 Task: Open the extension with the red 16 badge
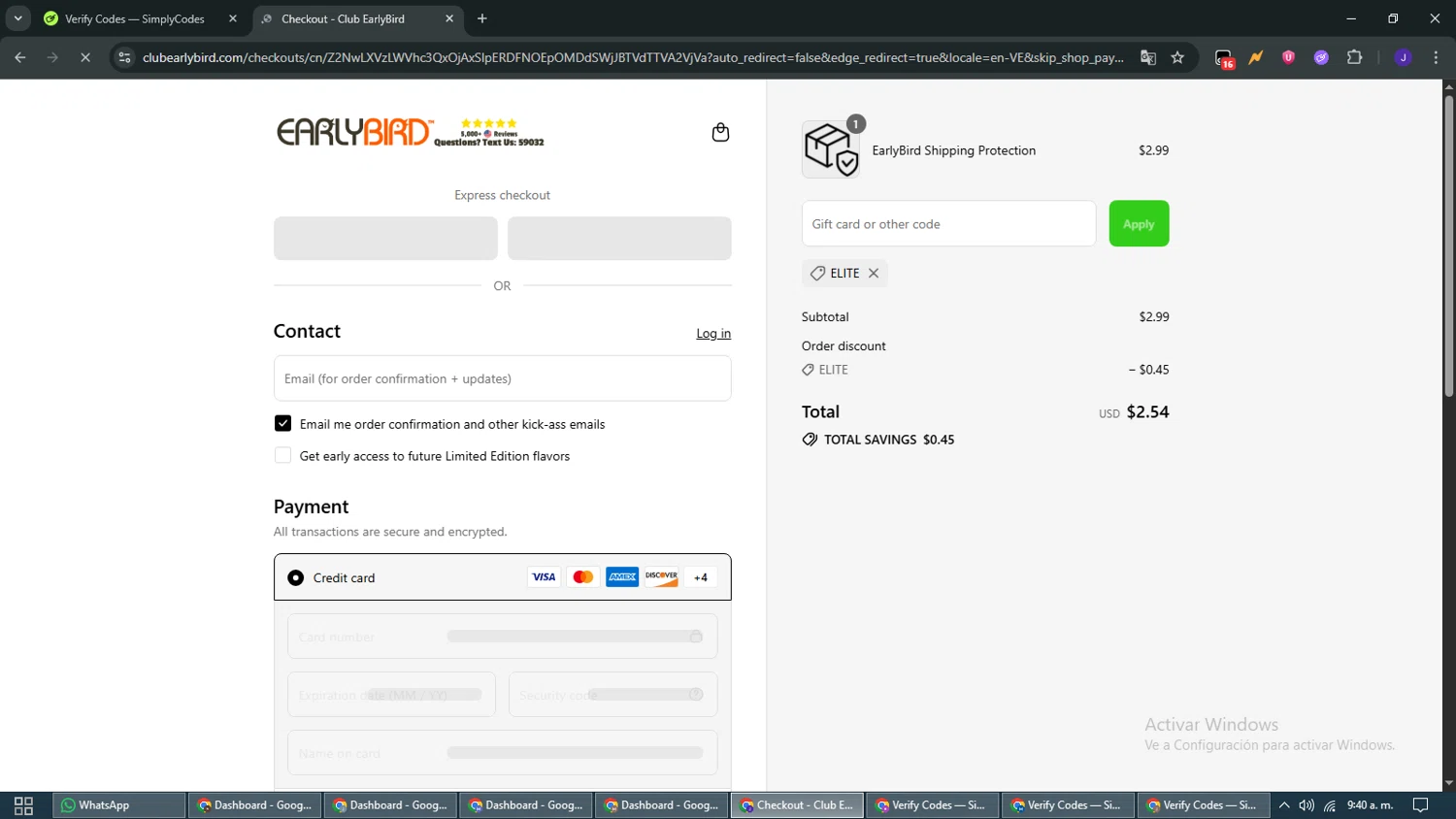tap(1224, 58)
